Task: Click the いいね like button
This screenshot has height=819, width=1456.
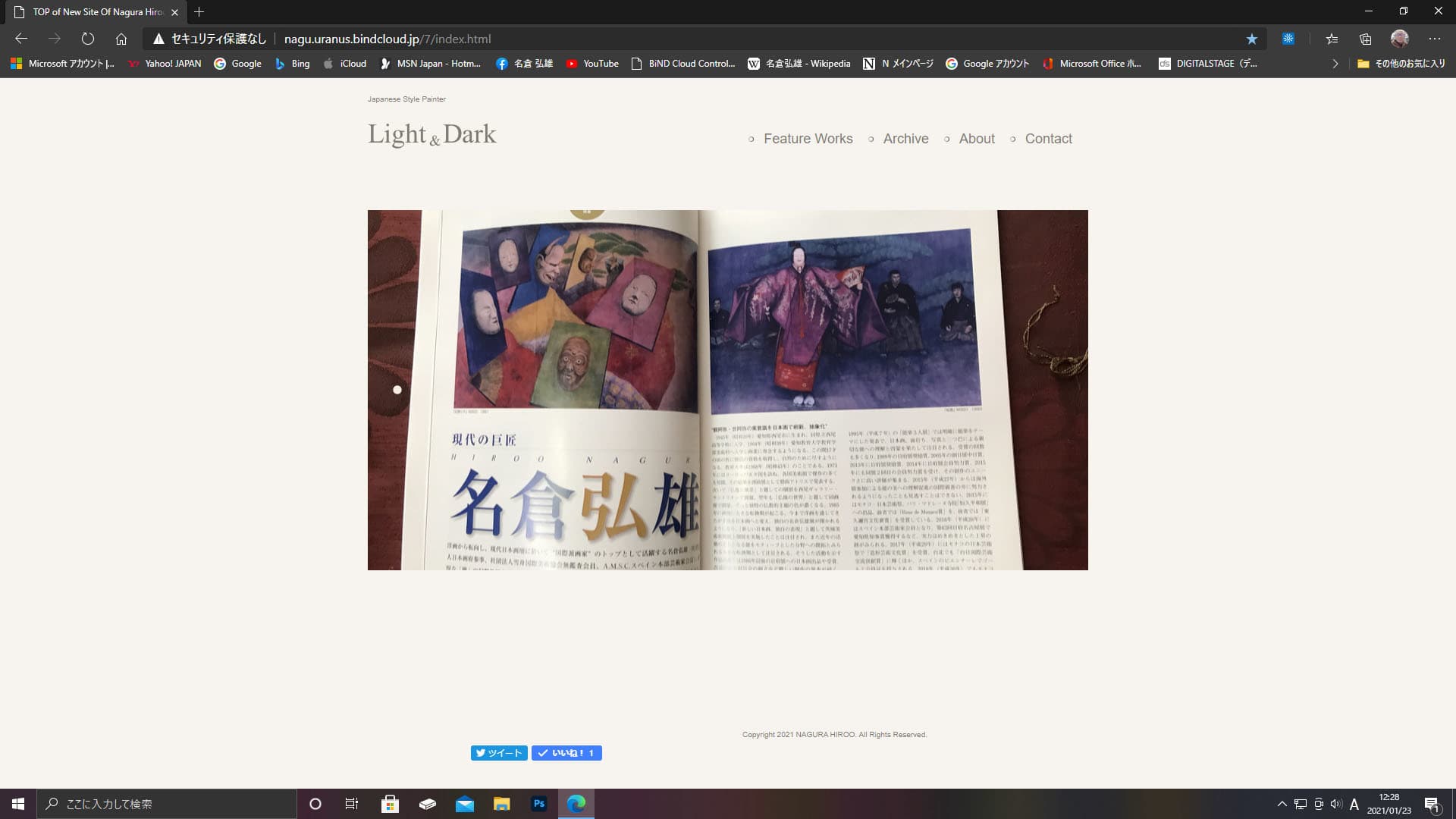Action: pyautogui.click(x=566, y=753)
